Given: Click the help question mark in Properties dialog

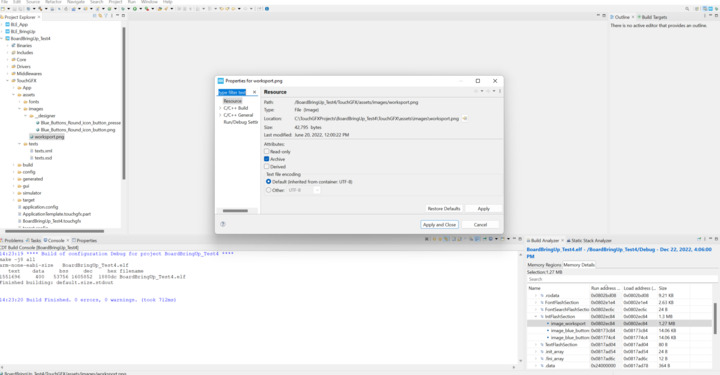Looking at the screenshot, I should coord(223,224).
